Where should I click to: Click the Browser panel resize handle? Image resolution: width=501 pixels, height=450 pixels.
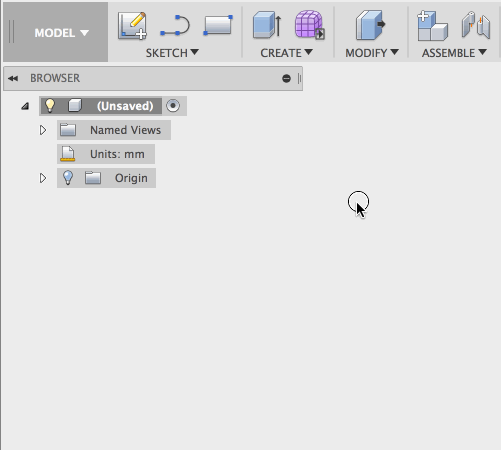click(x=299, y=79)
